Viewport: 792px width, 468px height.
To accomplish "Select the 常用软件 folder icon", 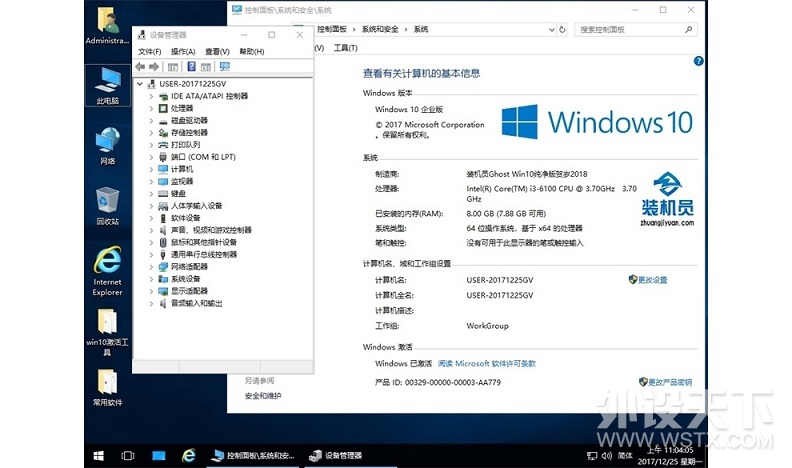I will [x=108, y=388].
